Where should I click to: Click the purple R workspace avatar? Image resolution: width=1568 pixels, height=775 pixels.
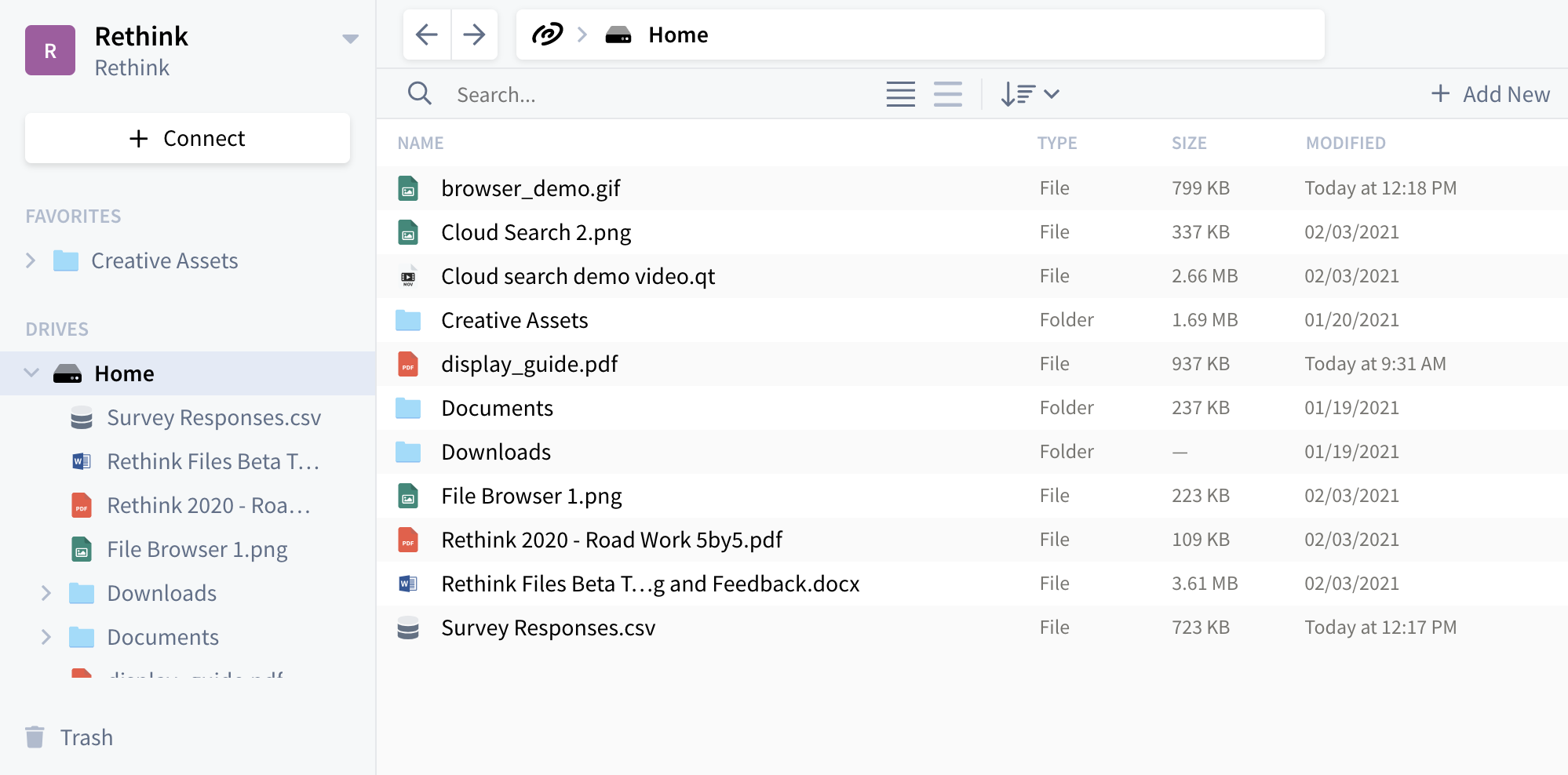pos(50,50)
